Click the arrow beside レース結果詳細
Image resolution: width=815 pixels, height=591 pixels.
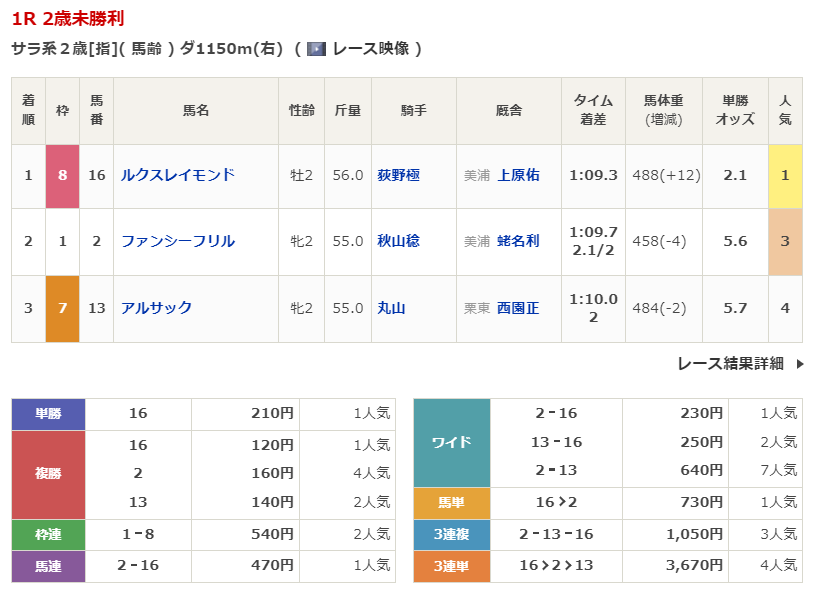pos(799,364)
